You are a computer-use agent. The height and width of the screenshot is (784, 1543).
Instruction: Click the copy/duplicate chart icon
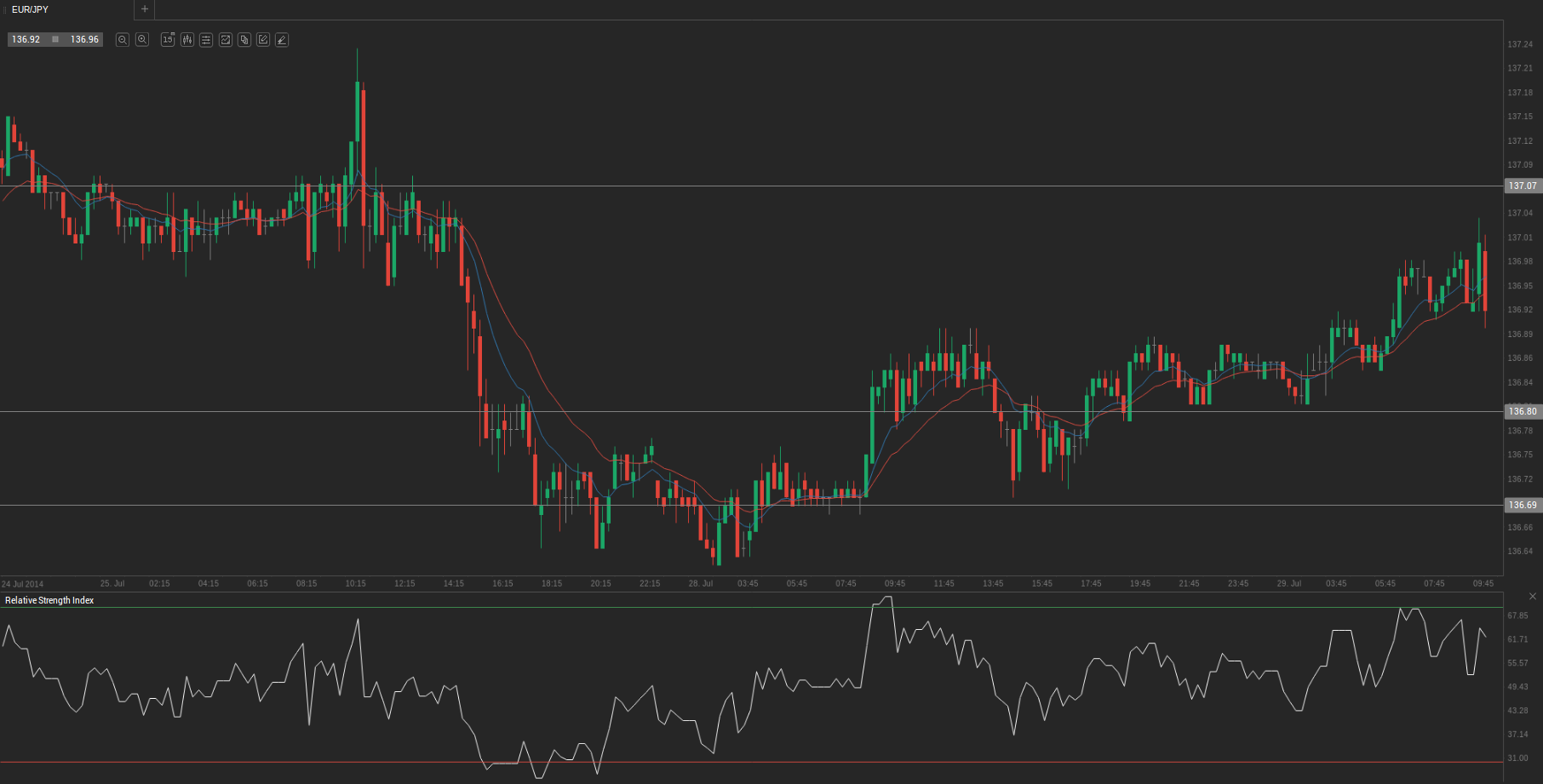[x=244, y=40]
